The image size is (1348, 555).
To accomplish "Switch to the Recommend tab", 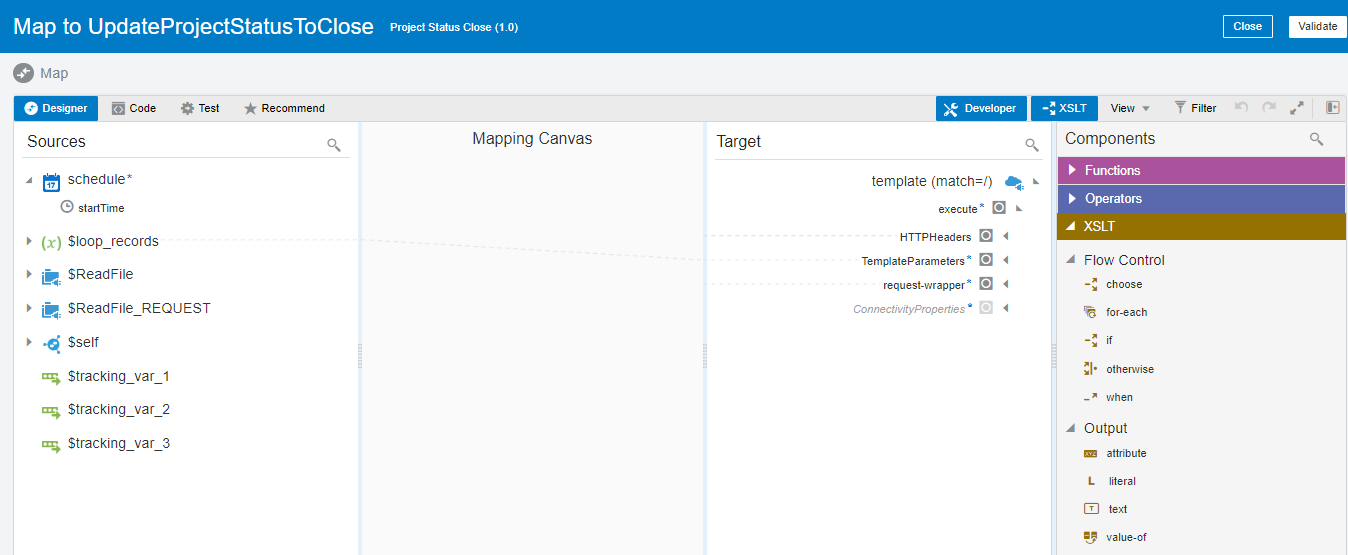I will point(284,108).
